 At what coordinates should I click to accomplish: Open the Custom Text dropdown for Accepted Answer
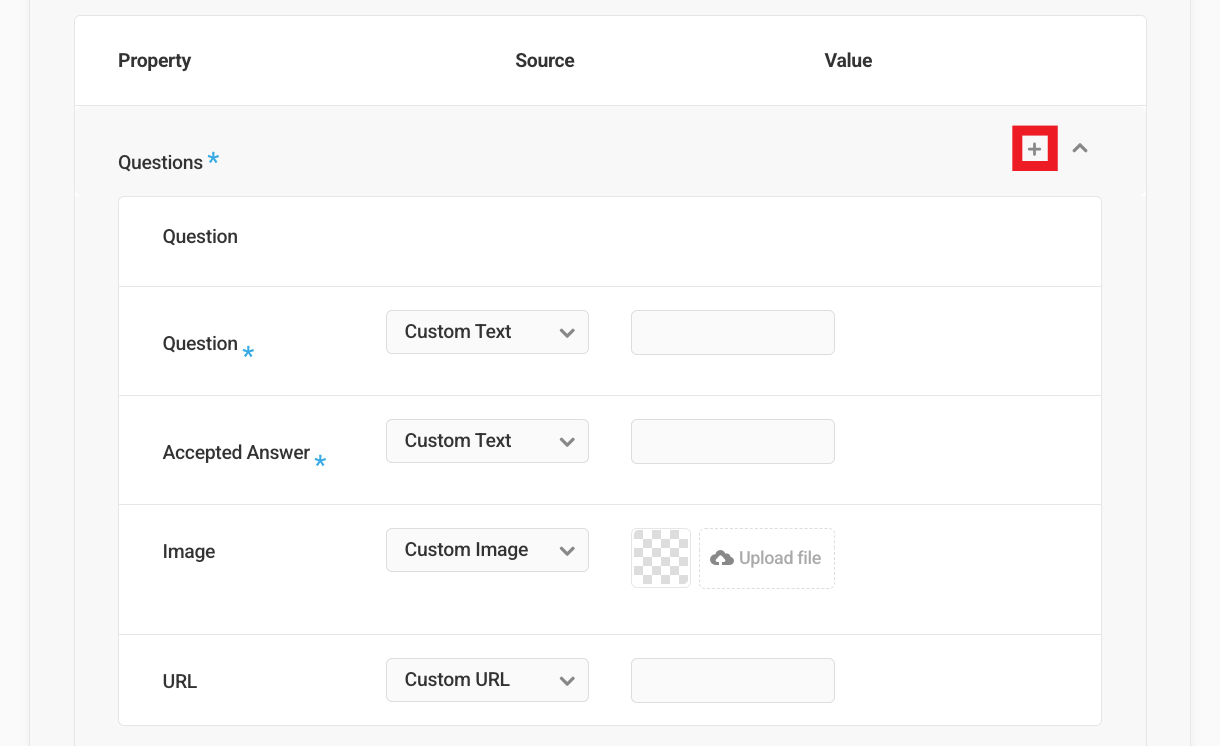click(487, 441)
